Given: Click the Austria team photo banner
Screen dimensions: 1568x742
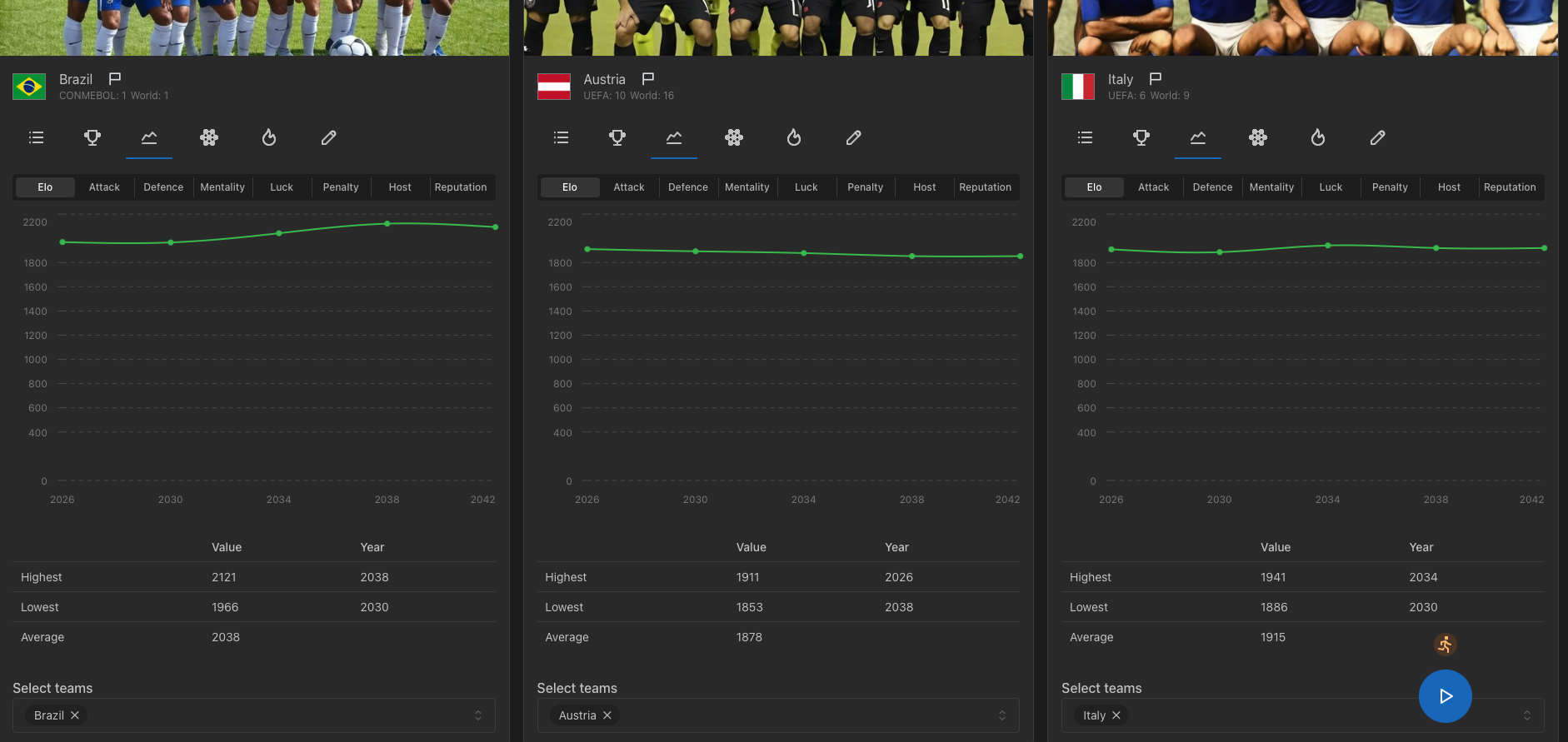Looking at the screenshot, I should [778, 27].
